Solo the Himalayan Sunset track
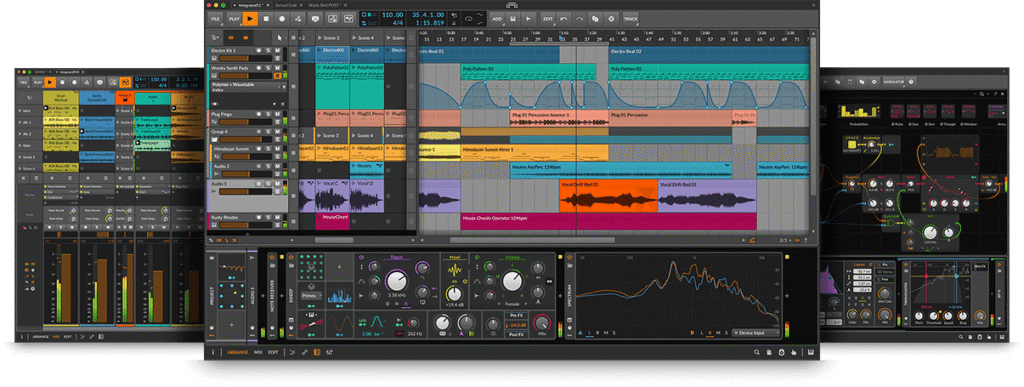1024x387 pixels. tap(268, 149)
